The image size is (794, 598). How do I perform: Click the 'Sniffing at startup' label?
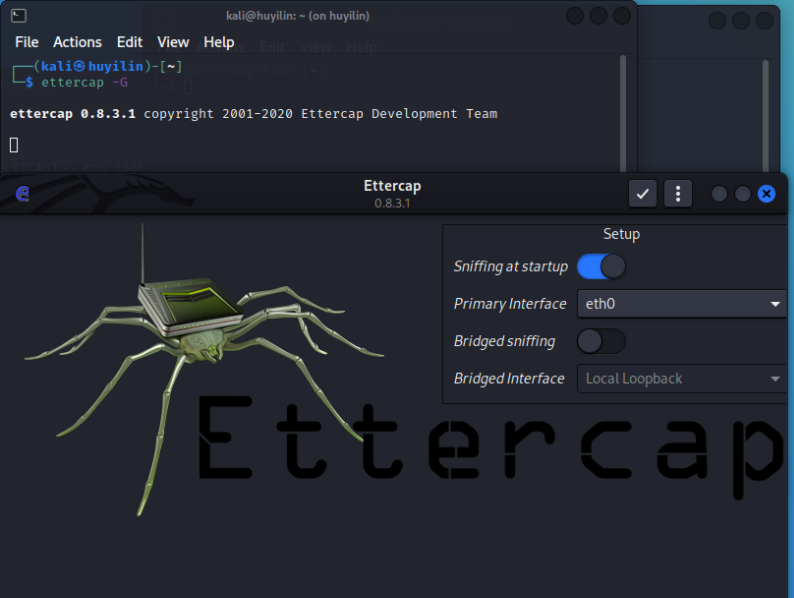[510, 266]
